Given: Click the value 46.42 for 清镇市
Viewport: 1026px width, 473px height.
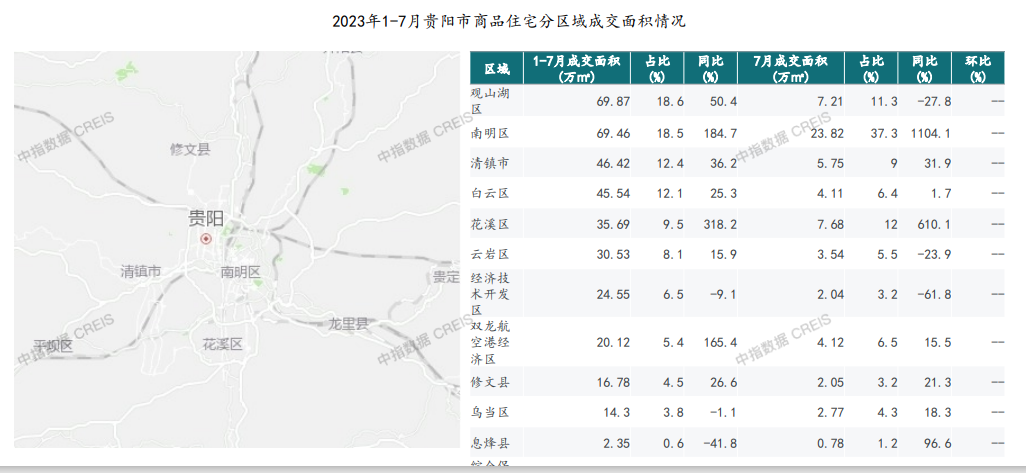Looking at the screenshot, I should 614,163.
